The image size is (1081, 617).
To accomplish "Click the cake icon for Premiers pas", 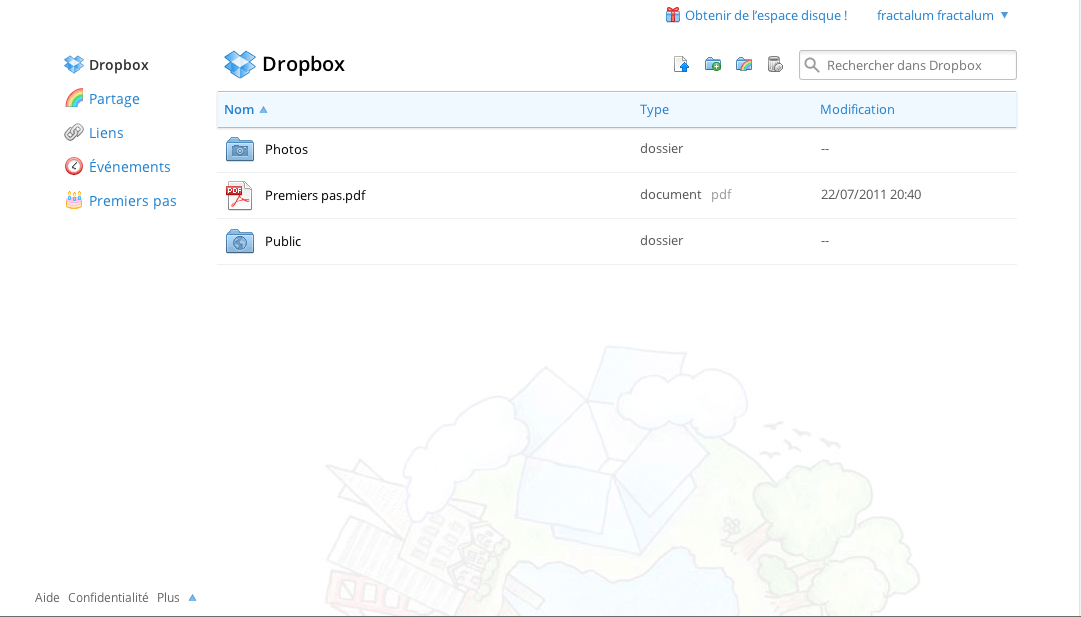I will point(74,201).
